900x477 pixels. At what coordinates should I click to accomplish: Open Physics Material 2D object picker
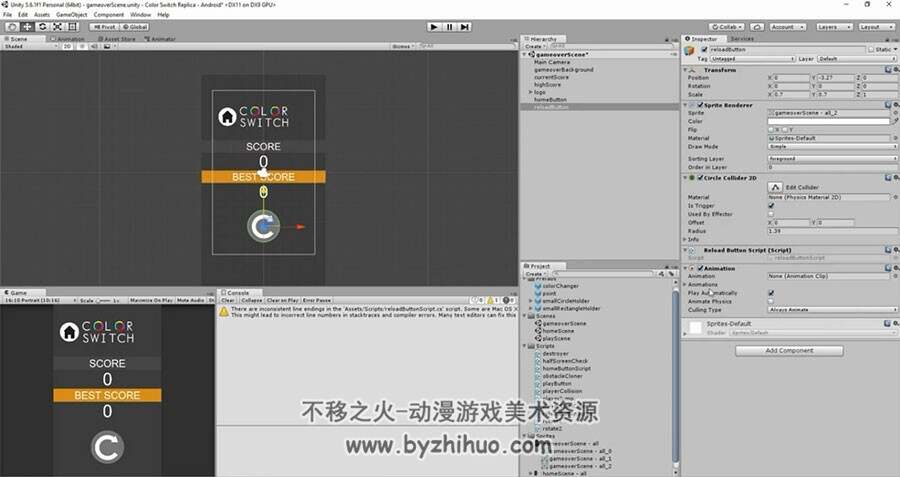point(895,197)
